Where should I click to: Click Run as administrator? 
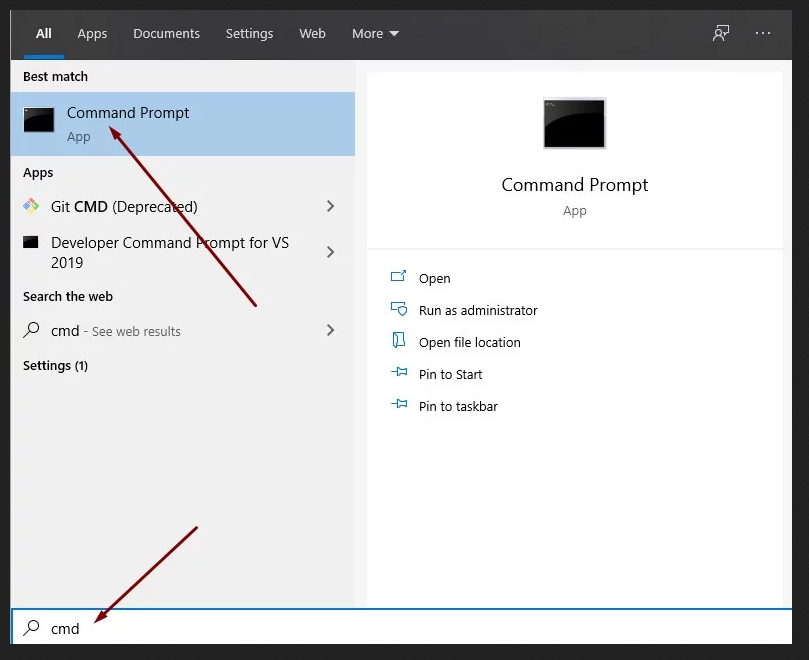tap(478, 310)
